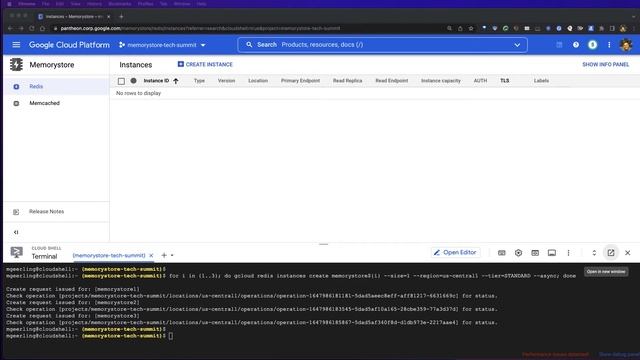This screenshot has width=640, height=360.
Task: Click the Google Cloud Platform logo
Action: [x=69, y=45]
